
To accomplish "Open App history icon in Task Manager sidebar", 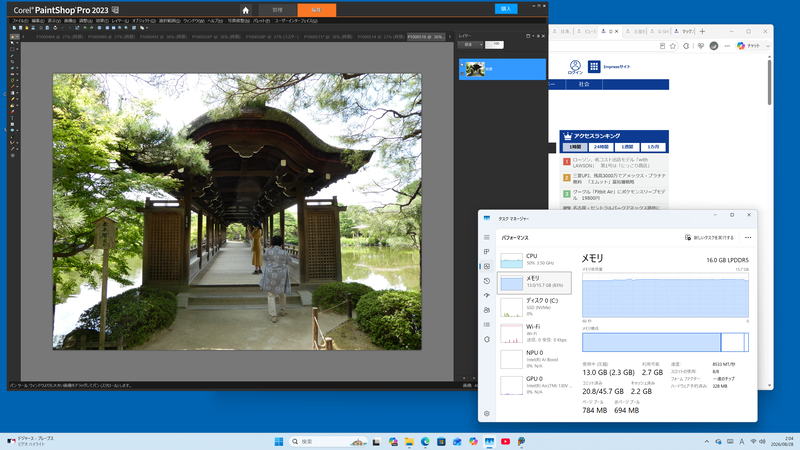I will (x=487, y=281).
